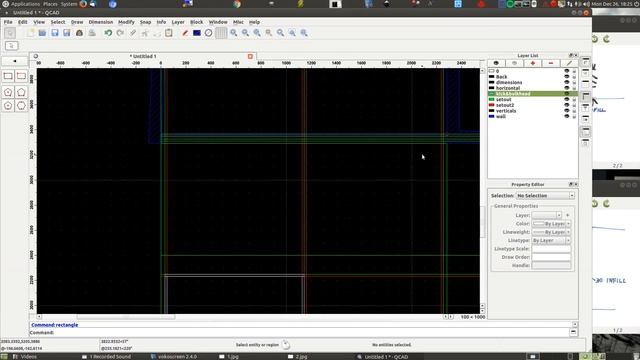Open the Lineweight By Layer dropdown
The width and height of the screenshot is (640, 360).
coord(551,232)
